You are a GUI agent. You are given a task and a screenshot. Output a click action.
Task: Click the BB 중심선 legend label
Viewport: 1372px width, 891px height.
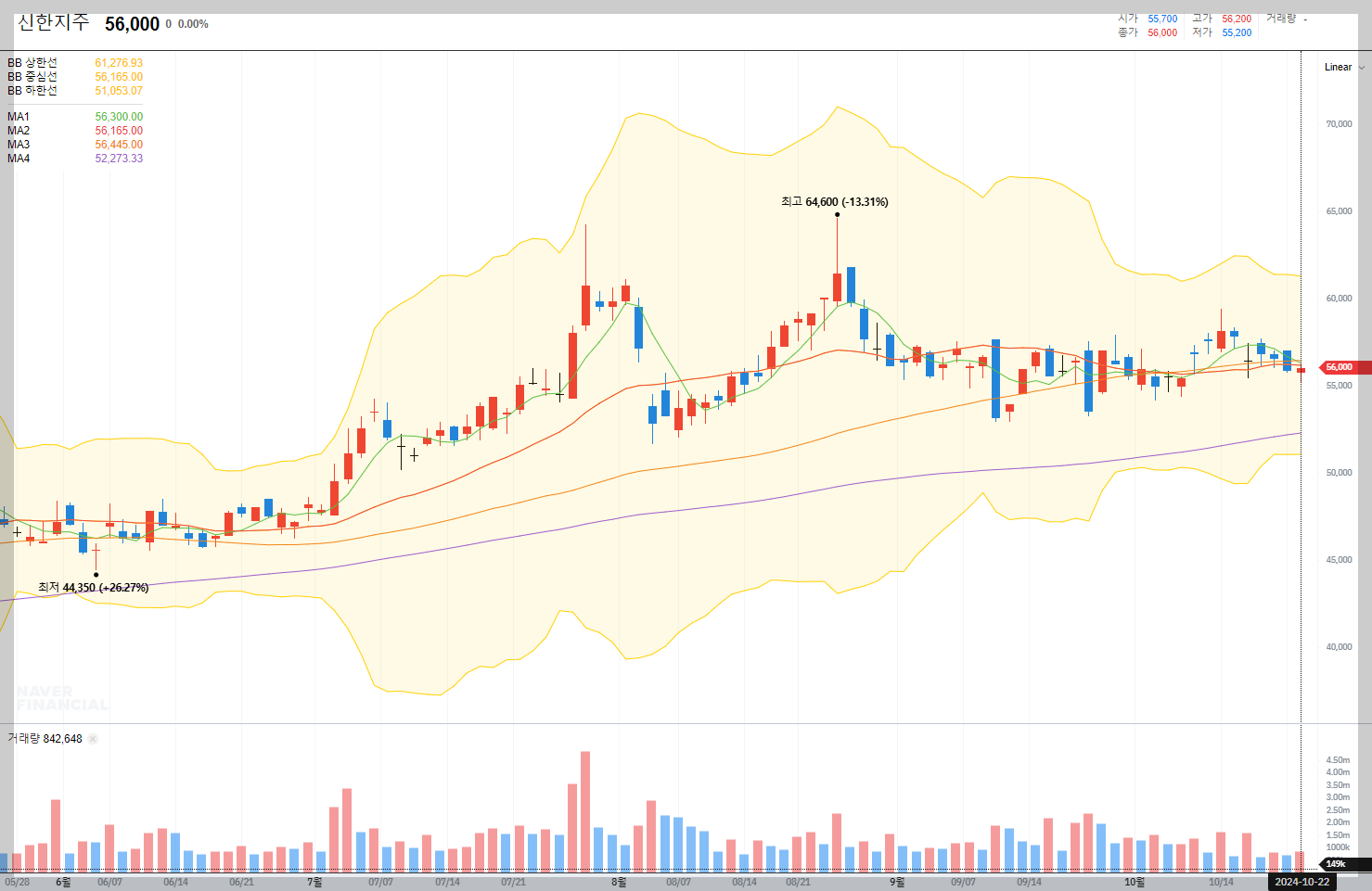tap(32, 77)
